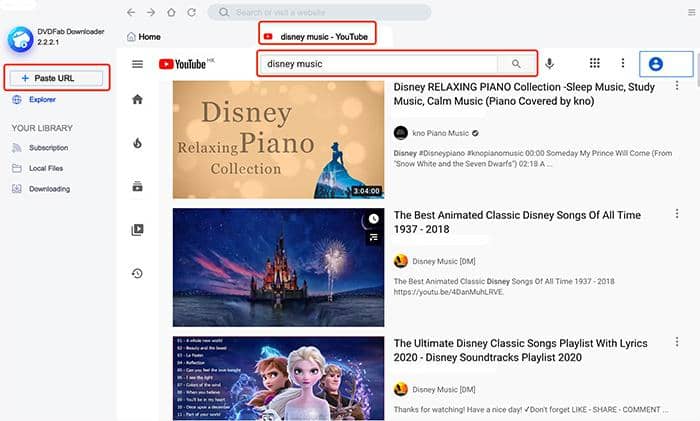The width and height of the screenshot is (700, 421).
Task: Click the DVDFab Downloader logo
Action: click(21, 39)
